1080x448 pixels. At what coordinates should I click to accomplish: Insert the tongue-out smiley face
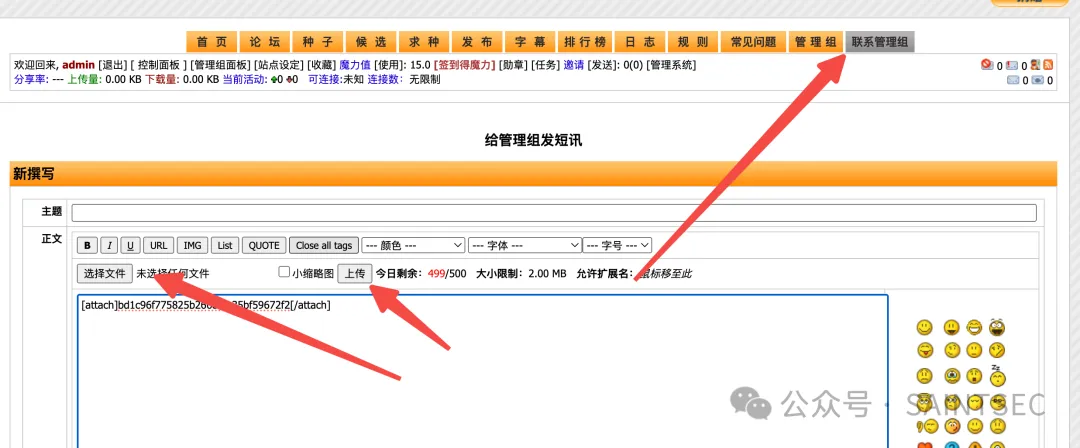click(x=925, y=350)
